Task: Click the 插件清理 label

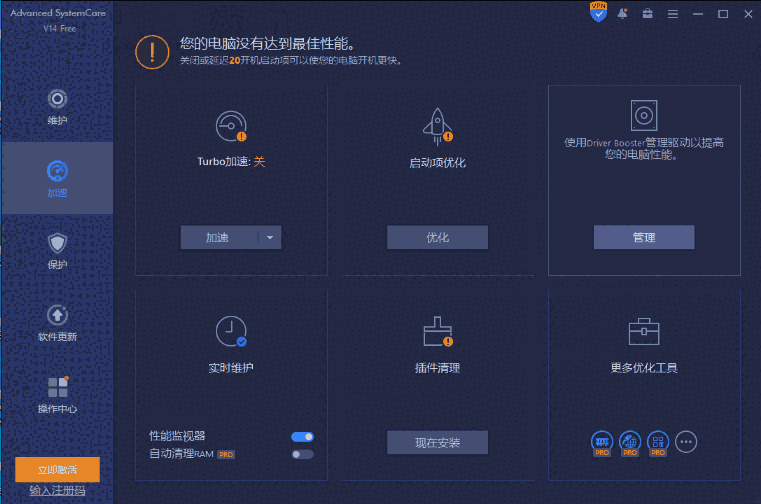Action: 437,368
